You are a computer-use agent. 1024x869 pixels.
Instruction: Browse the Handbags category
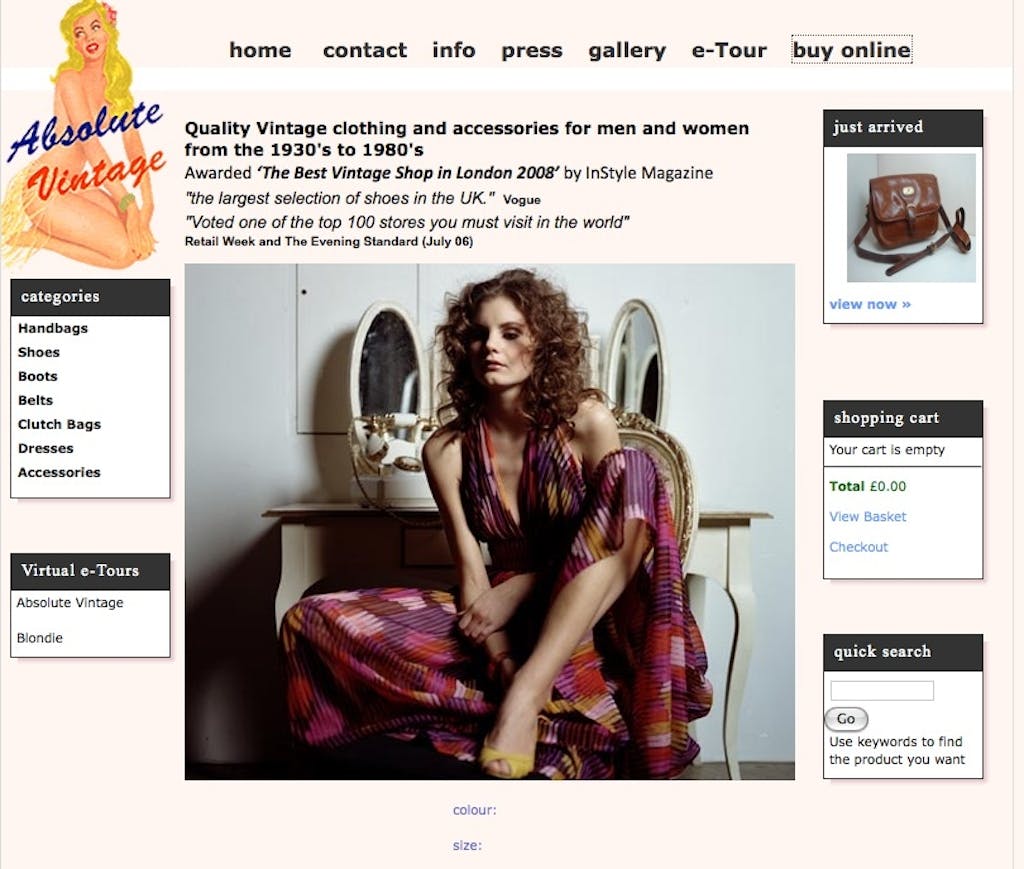pos(53,328)
